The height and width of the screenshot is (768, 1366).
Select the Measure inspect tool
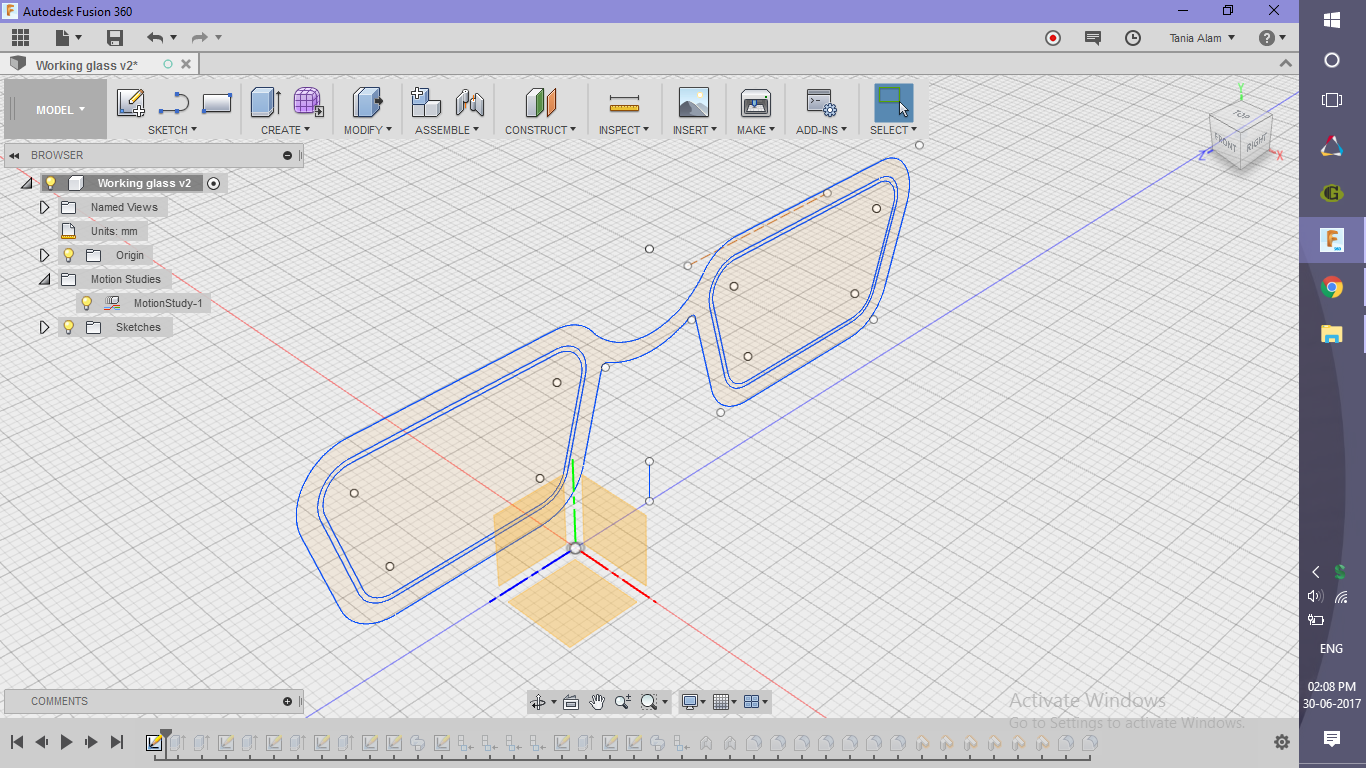click(624, 103)
